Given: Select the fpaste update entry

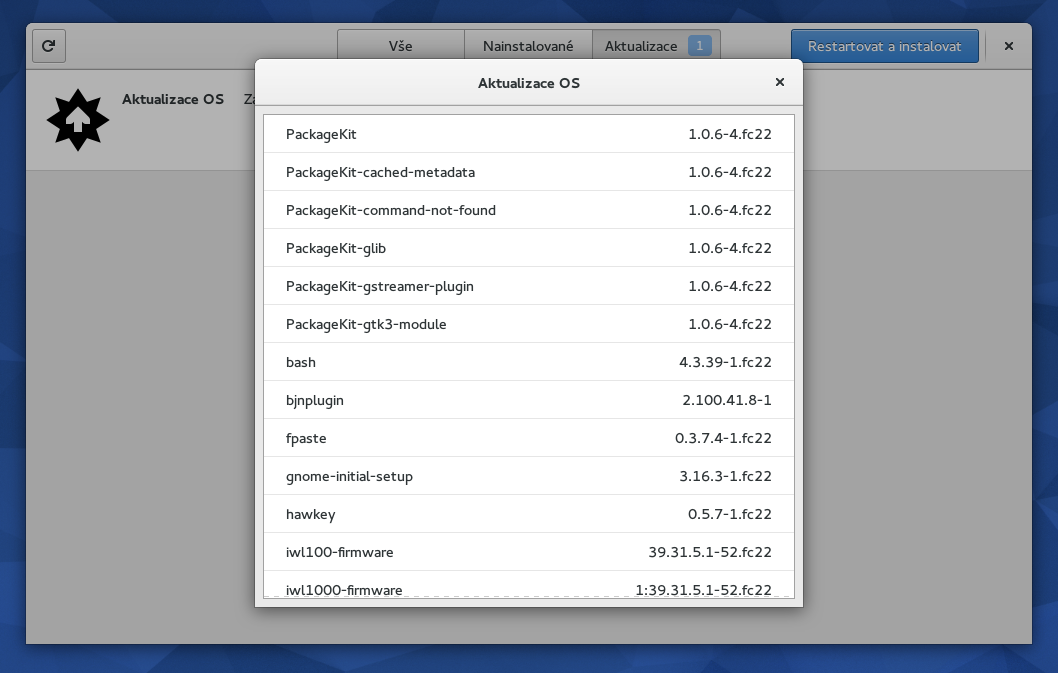Looking at the screenshot, I should pos(528,438).
